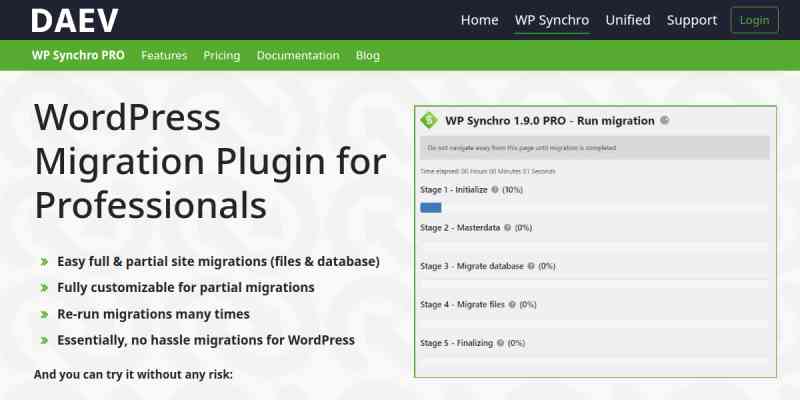Open the Home menu item
Image resolution: width=800 pixels, height=400 pixels.
click(x=479, y=20)
